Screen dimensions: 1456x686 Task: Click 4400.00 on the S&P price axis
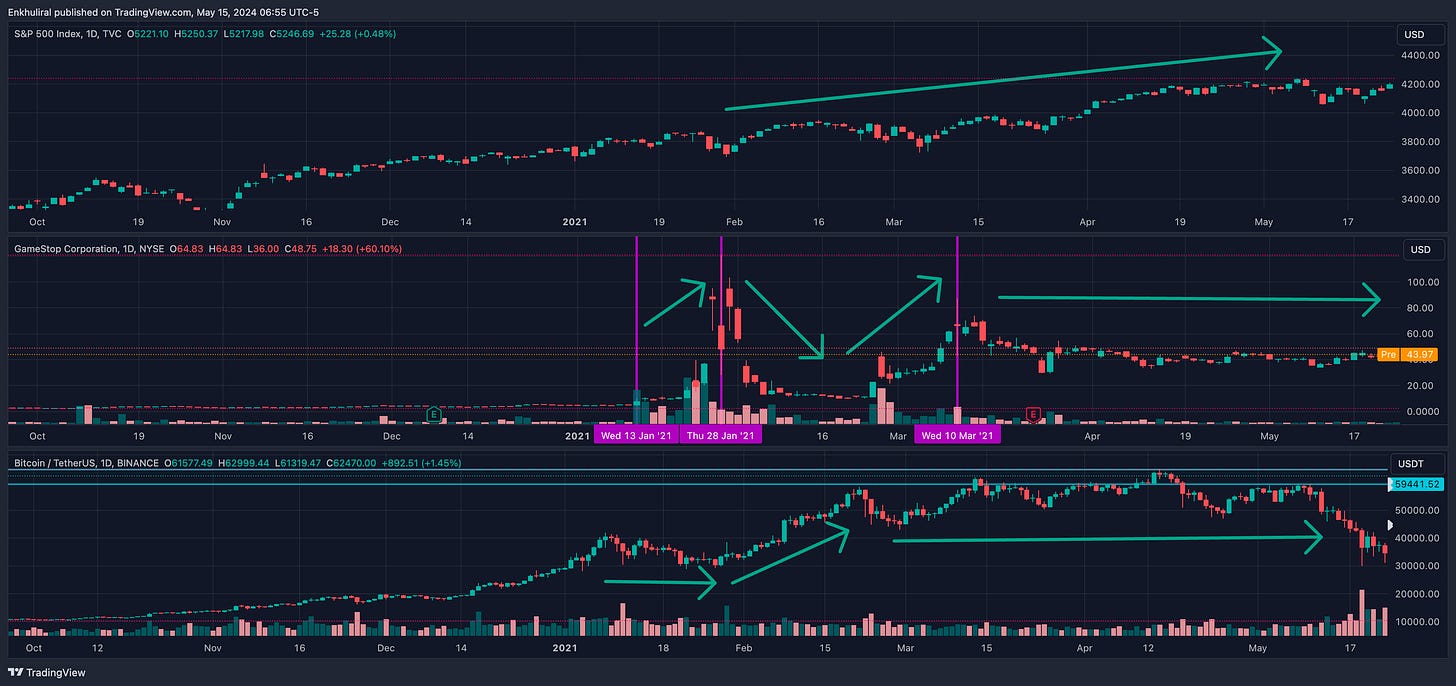pos(1420,56)
